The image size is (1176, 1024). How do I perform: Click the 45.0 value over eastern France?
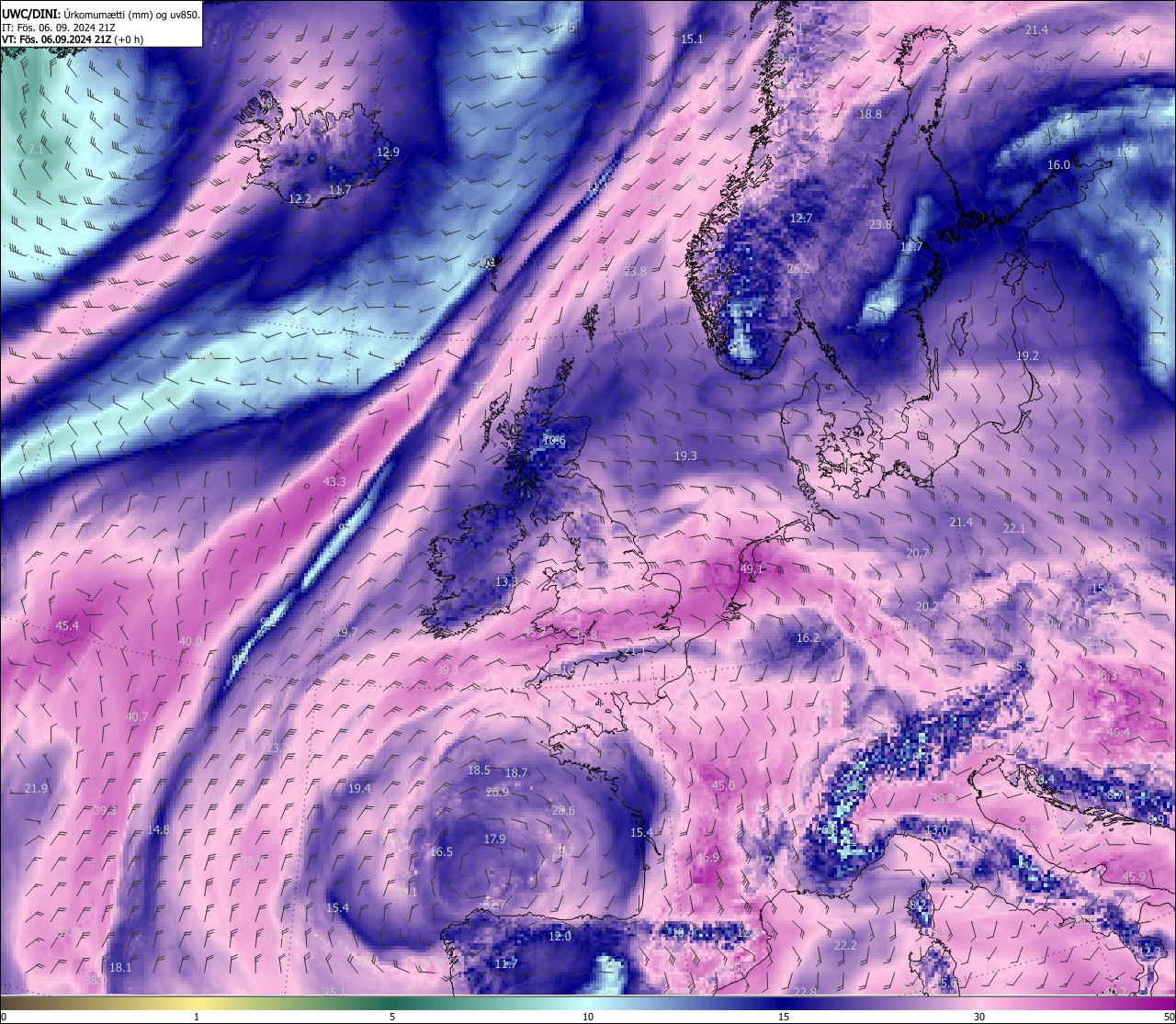click(723, 785)
